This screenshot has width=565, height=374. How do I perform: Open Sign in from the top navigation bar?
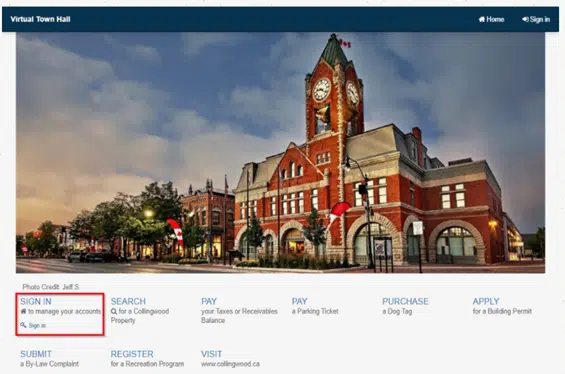[536, 19]
